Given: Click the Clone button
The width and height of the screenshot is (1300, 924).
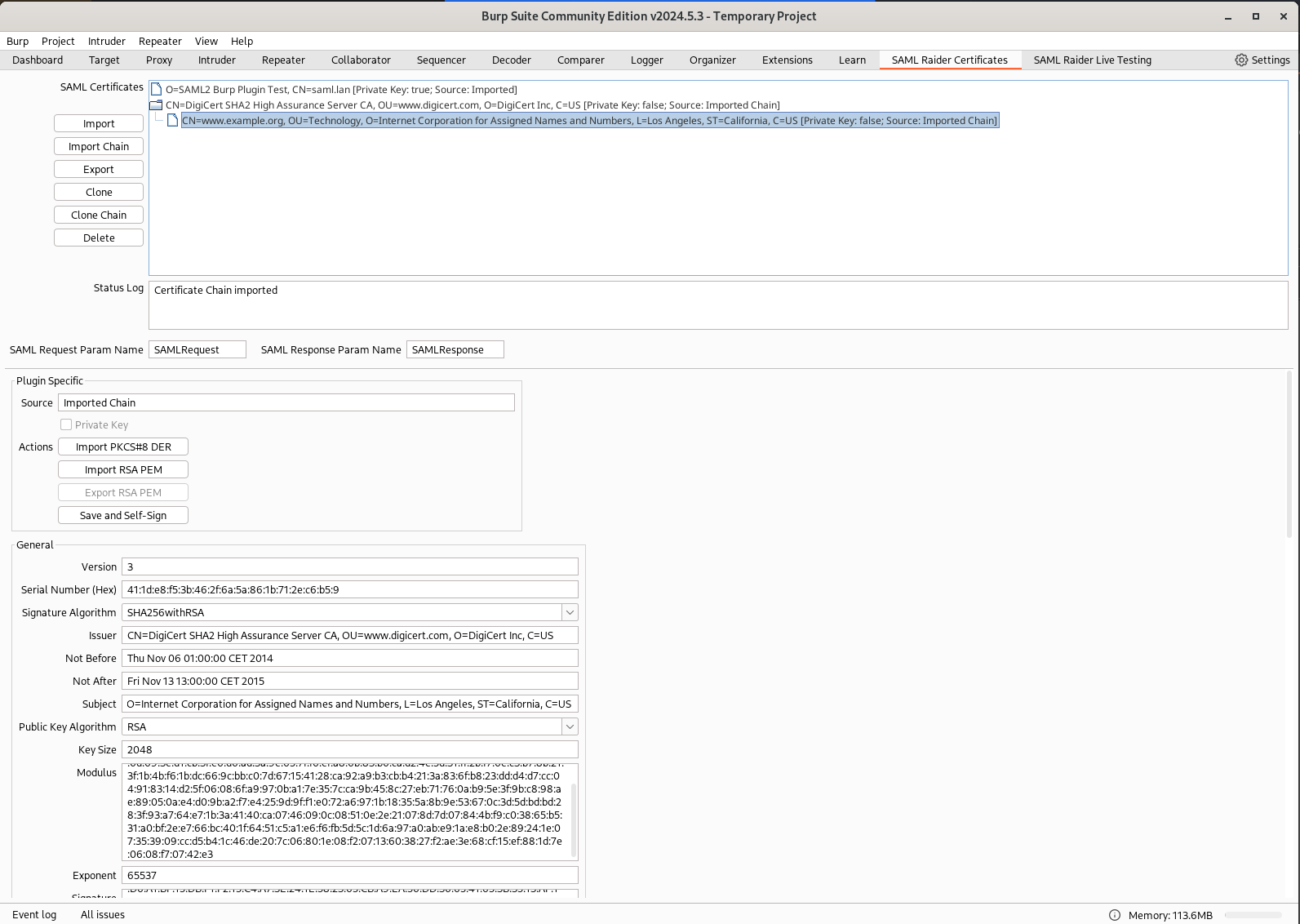Looking at the screenshot, I should tap(99, 192).
